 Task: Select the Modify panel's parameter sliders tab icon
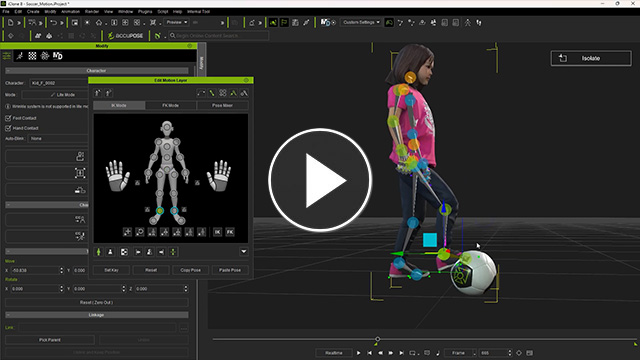(x=7, y=56)
